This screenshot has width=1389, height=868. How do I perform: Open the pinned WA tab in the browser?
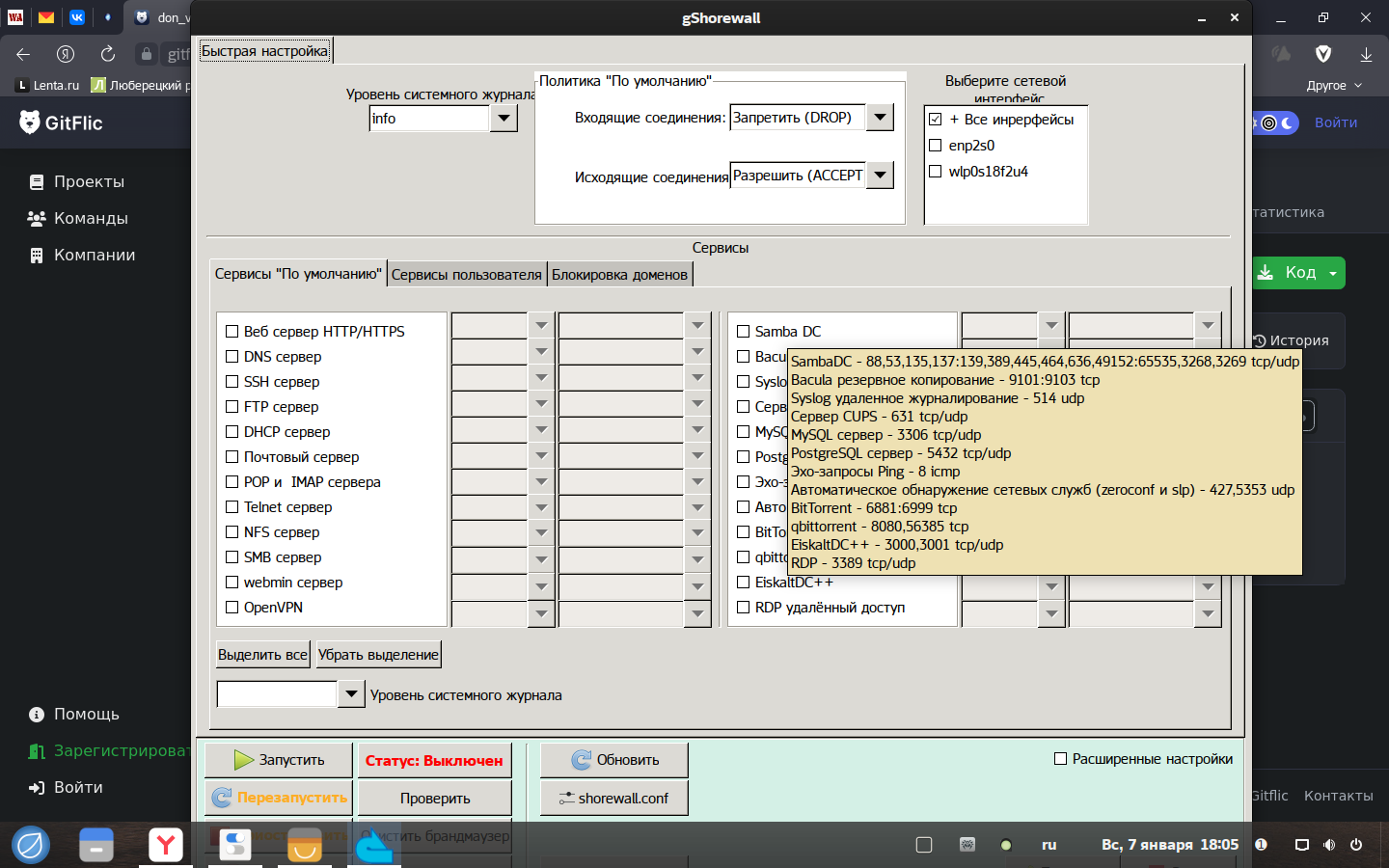[x=15, y=16]
